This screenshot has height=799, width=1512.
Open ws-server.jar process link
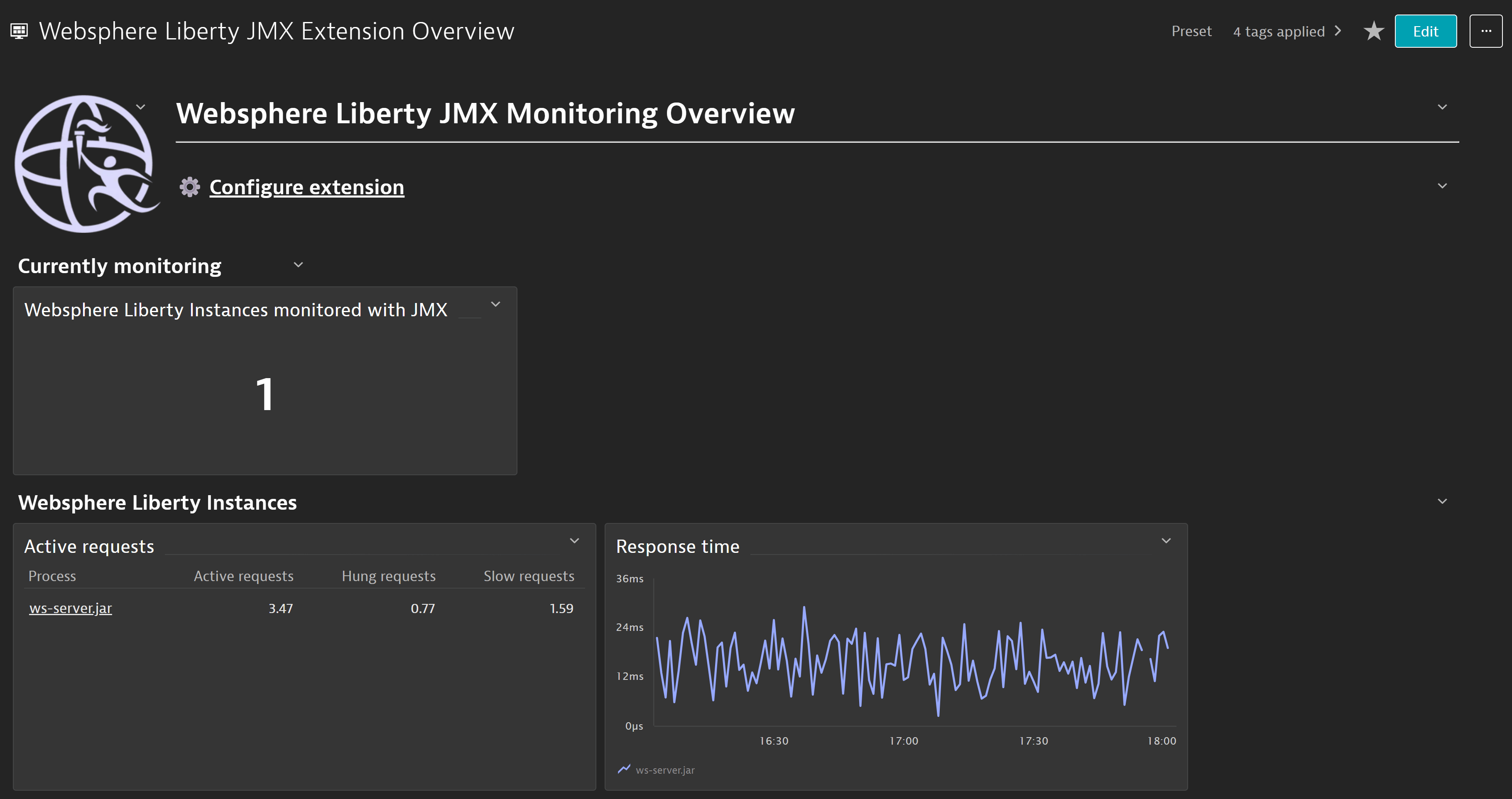pos(71,608)
